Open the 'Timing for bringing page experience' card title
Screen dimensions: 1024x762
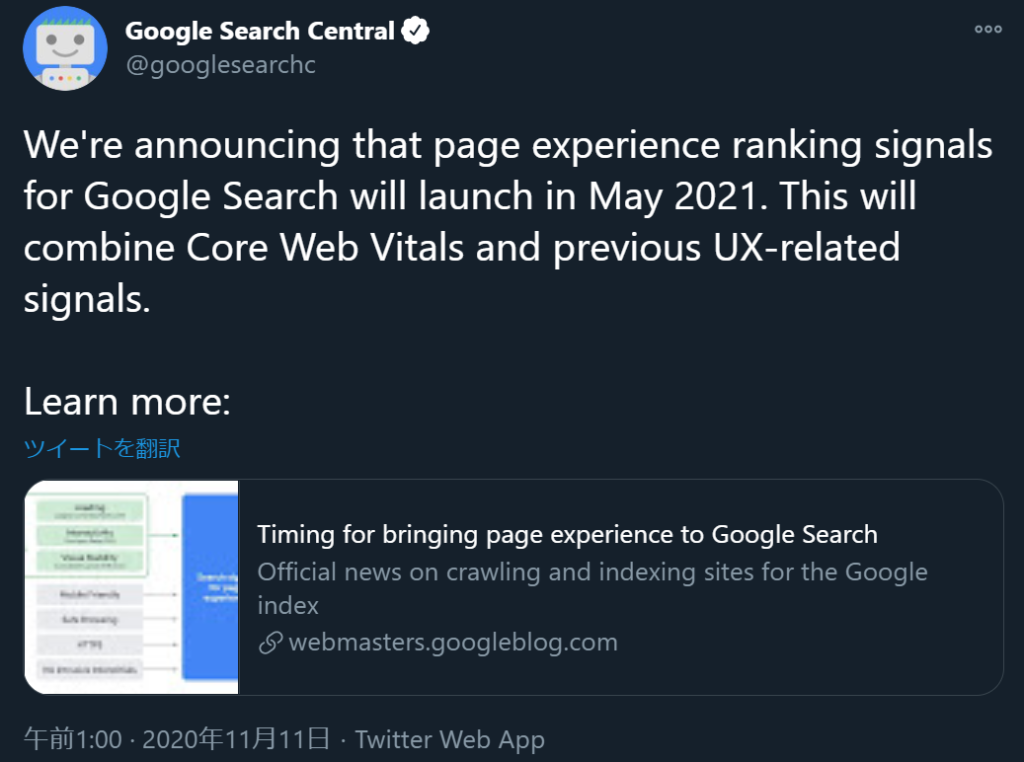567,535
